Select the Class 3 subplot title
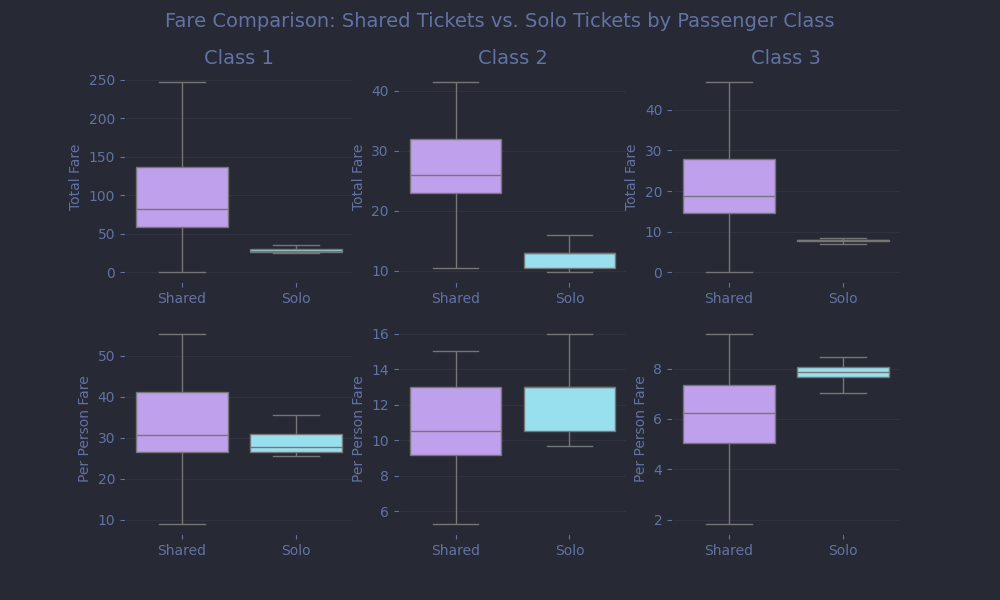This screenshot has width=1000, height=600. click(x=785, y=58)
